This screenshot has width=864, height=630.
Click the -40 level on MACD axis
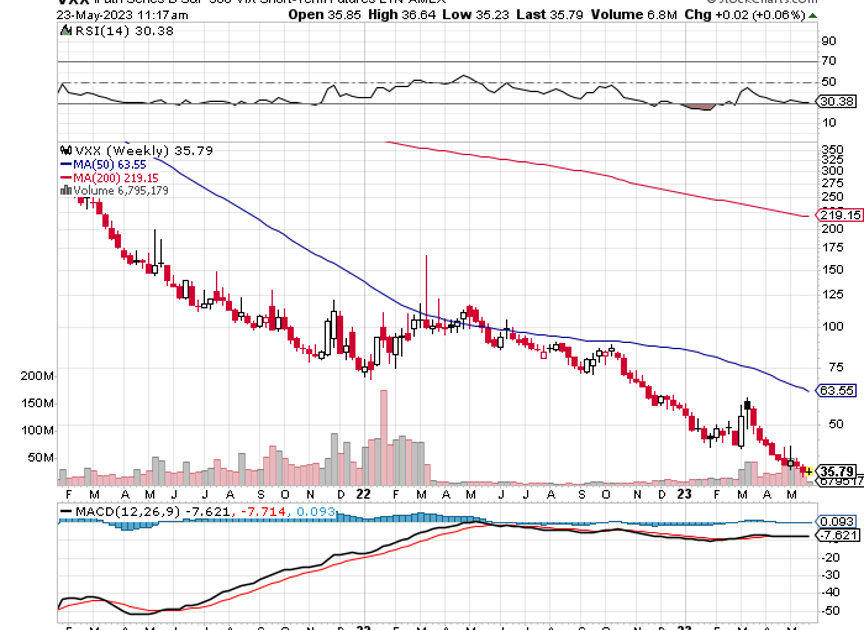coord(831,593)
